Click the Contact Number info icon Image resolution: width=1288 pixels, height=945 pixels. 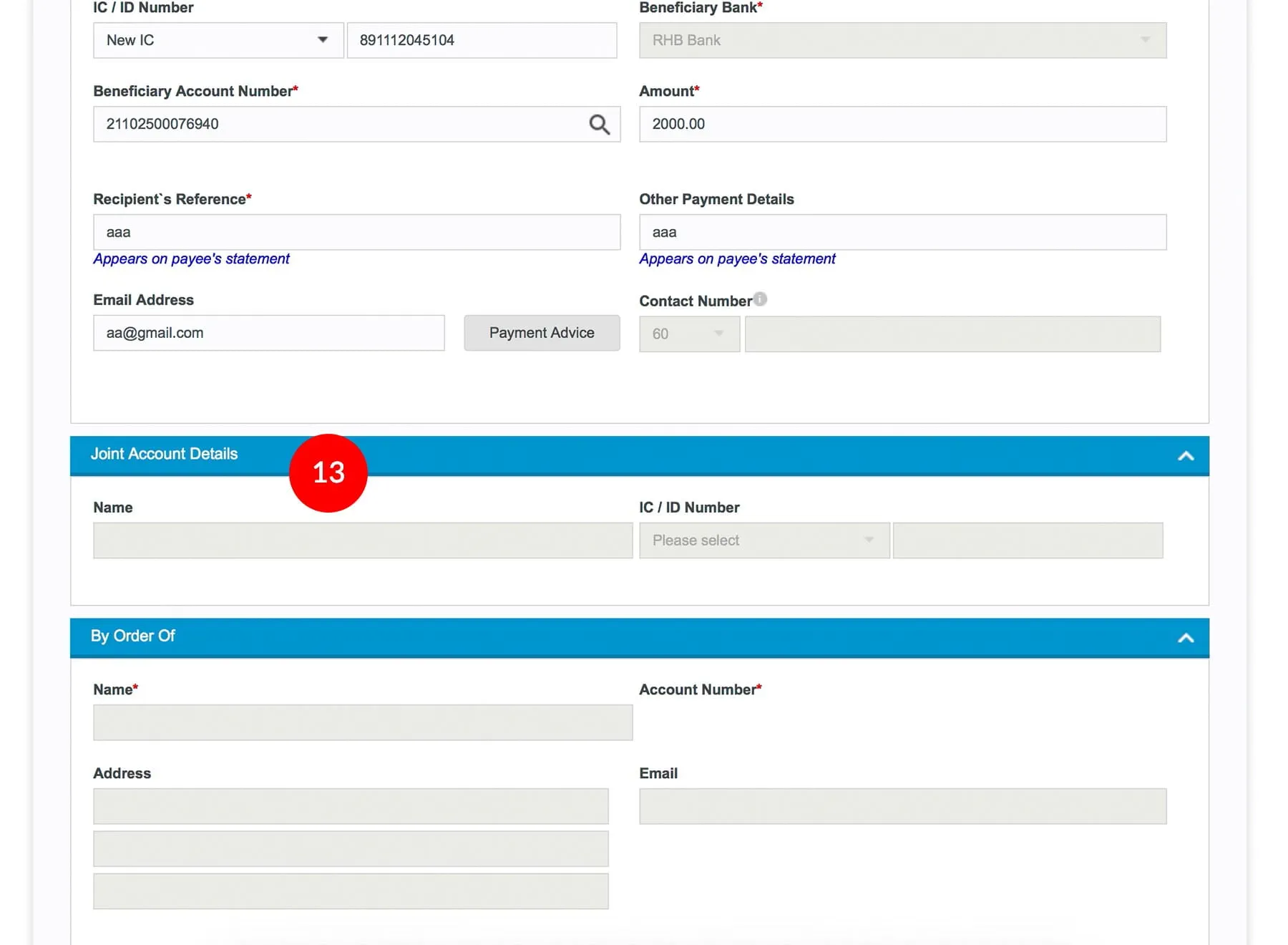760,299
